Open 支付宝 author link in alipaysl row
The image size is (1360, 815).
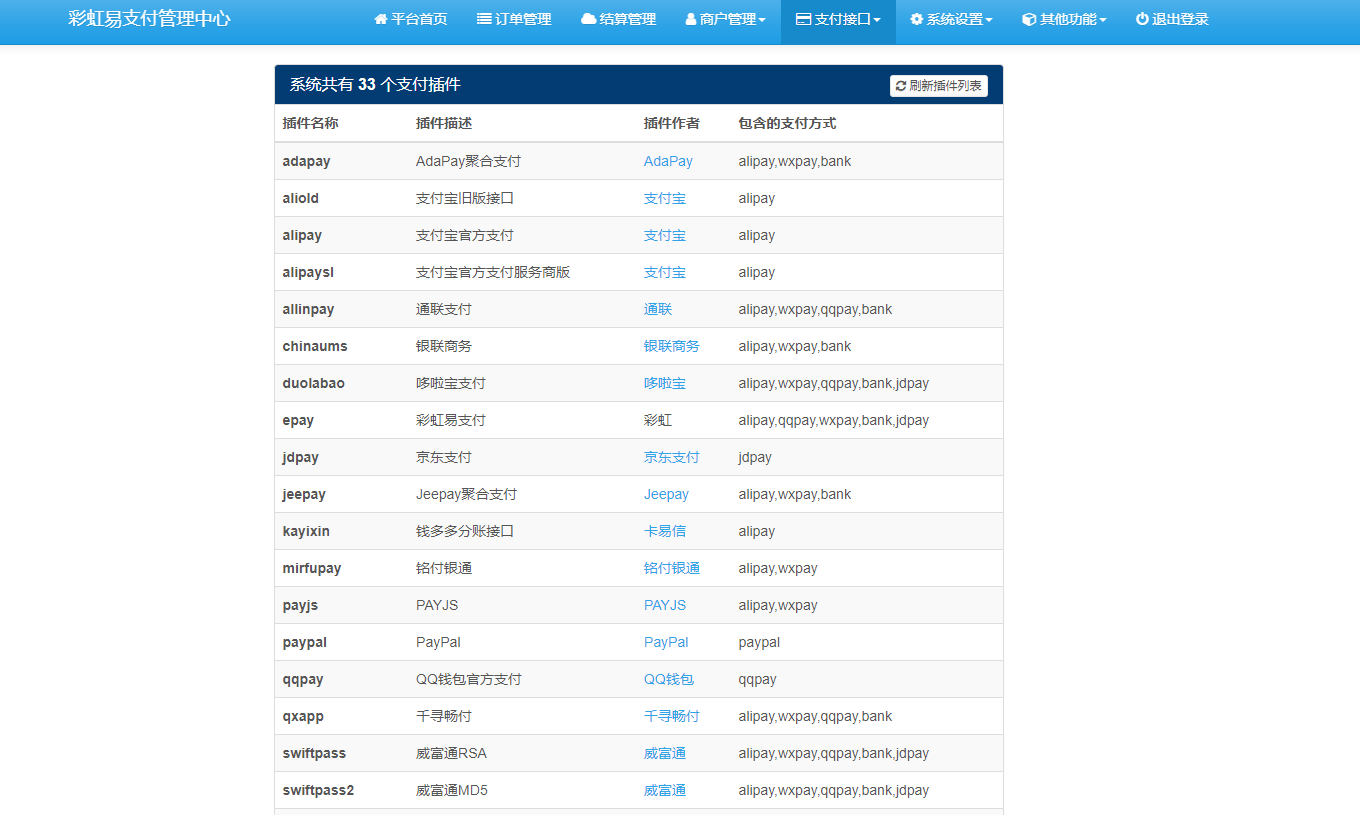[665, 272]
